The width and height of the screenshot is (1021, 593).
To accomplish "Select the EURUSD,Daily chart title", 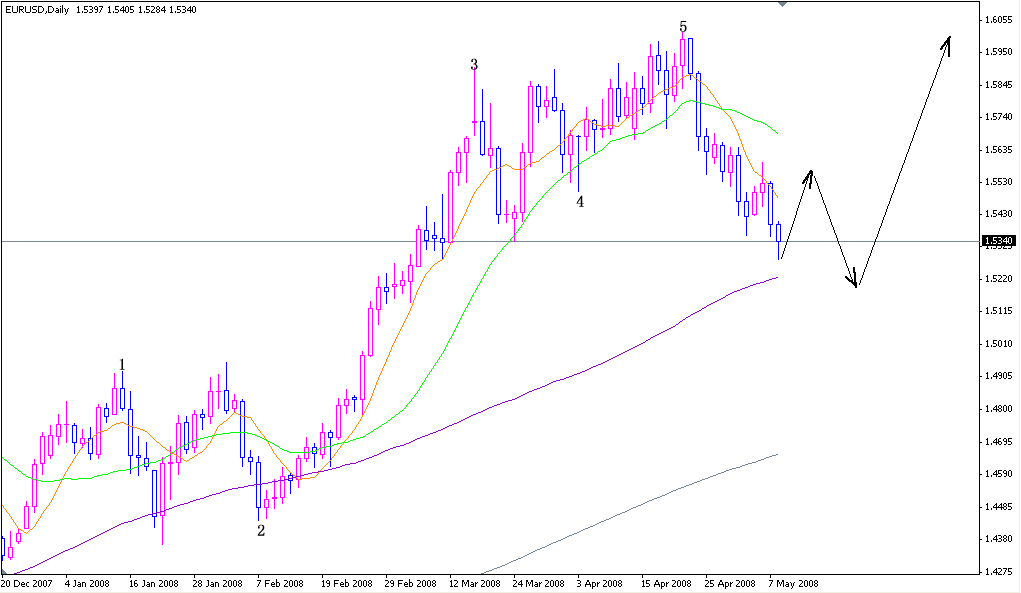I will pos(38,10).
